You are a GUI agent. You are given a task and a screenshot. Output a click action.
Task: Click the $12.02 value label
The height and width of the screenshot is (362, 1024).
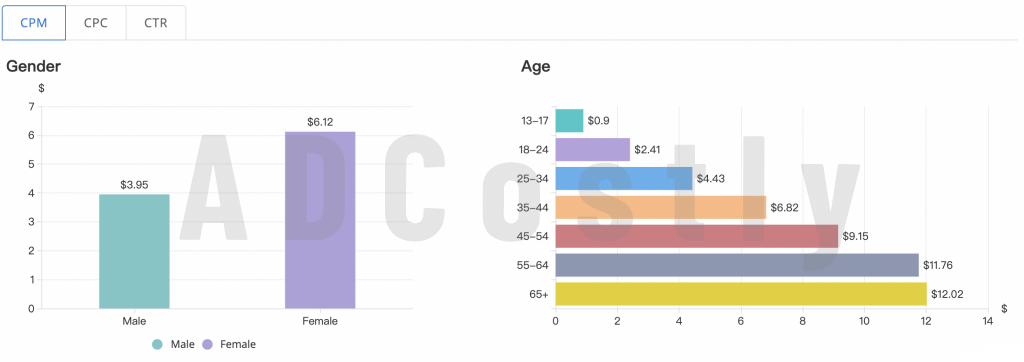[947, 295]
